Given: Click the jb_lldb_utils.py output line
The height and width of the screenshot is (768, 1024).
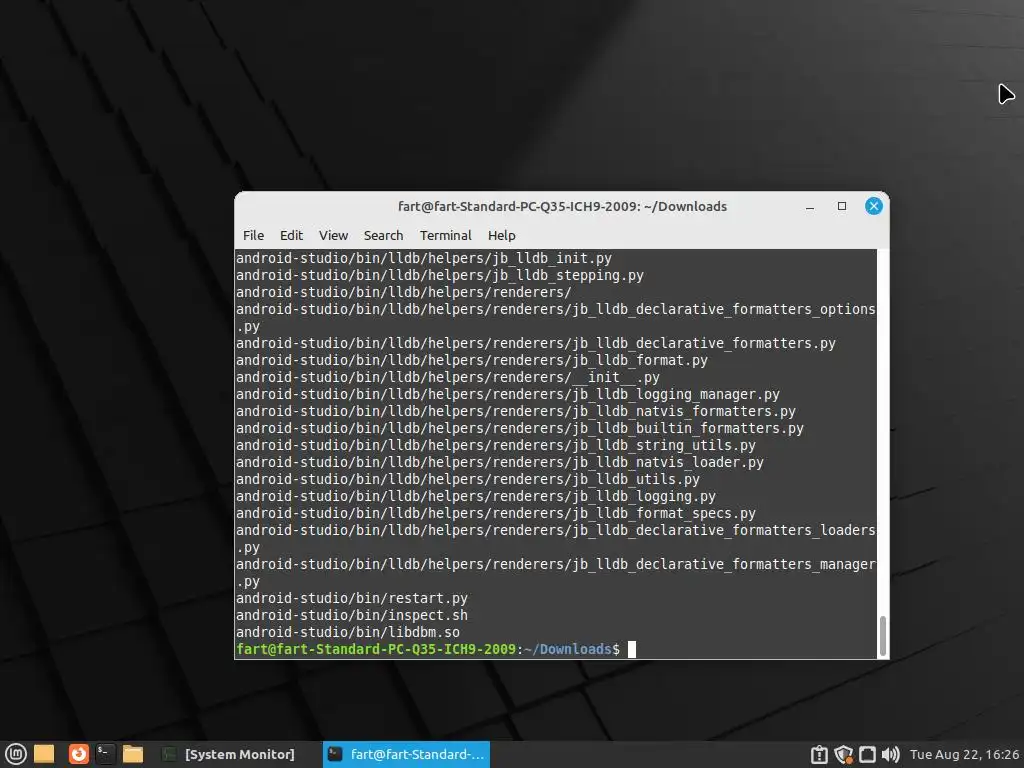Looking at the screenshot, I should (x=468, y=479).
